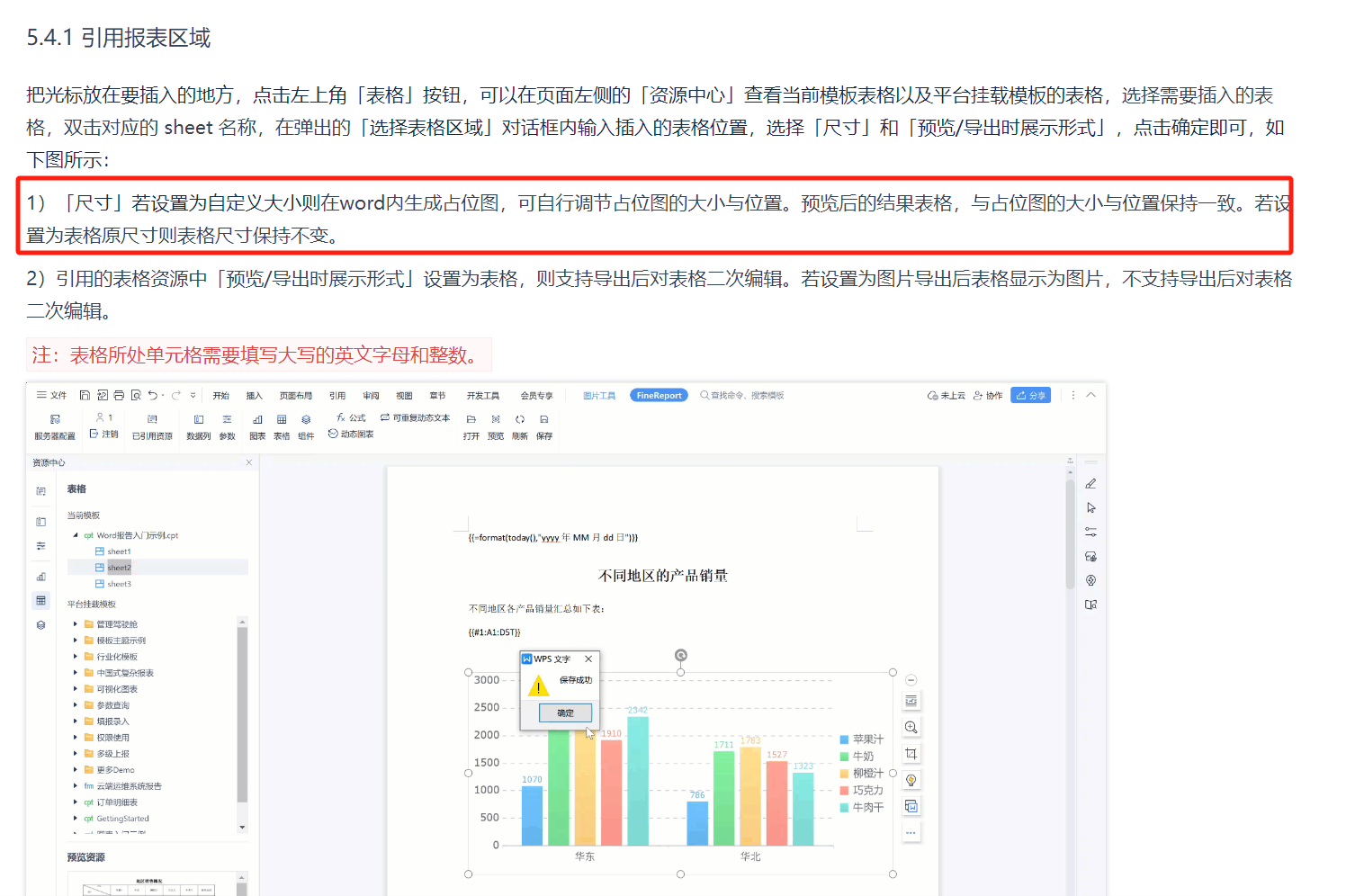This screenshot has height=896, width=1364.
Task: Click the lightbulb icon beside the chart
Action: [x=911, y=780]
